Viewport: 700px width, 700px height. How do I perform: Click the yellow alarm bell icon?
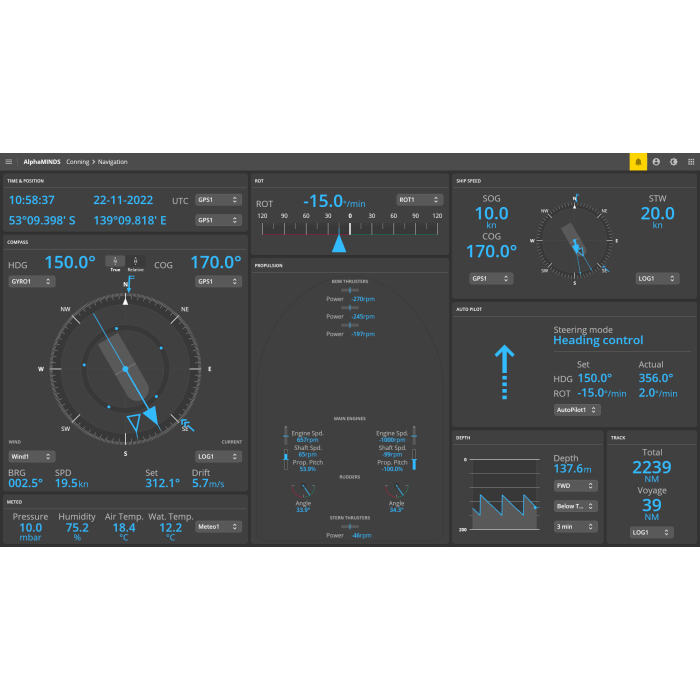637,161
